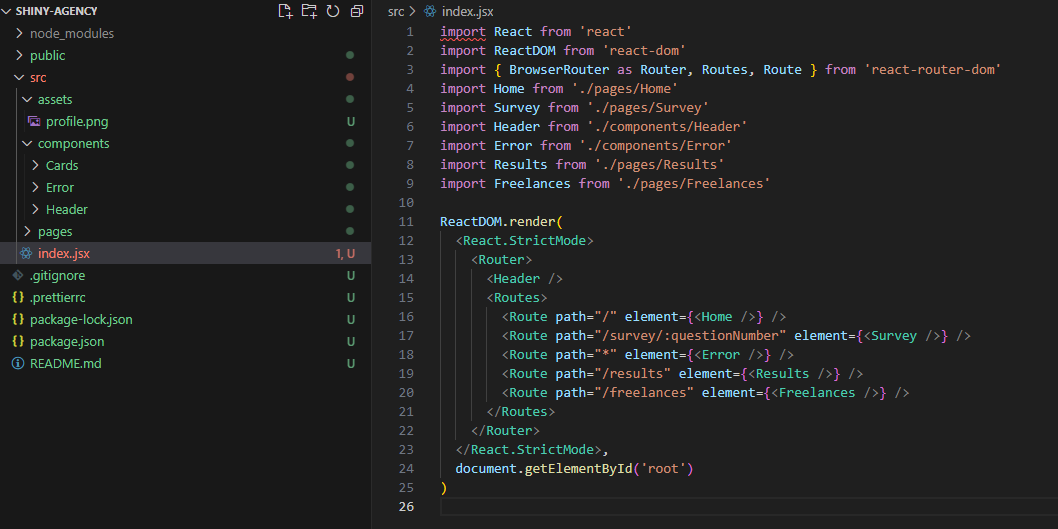Click the closing </Routes> tag
This screenshot has height=529, width=1058.
pyautogui.click(x=521, y=412)
